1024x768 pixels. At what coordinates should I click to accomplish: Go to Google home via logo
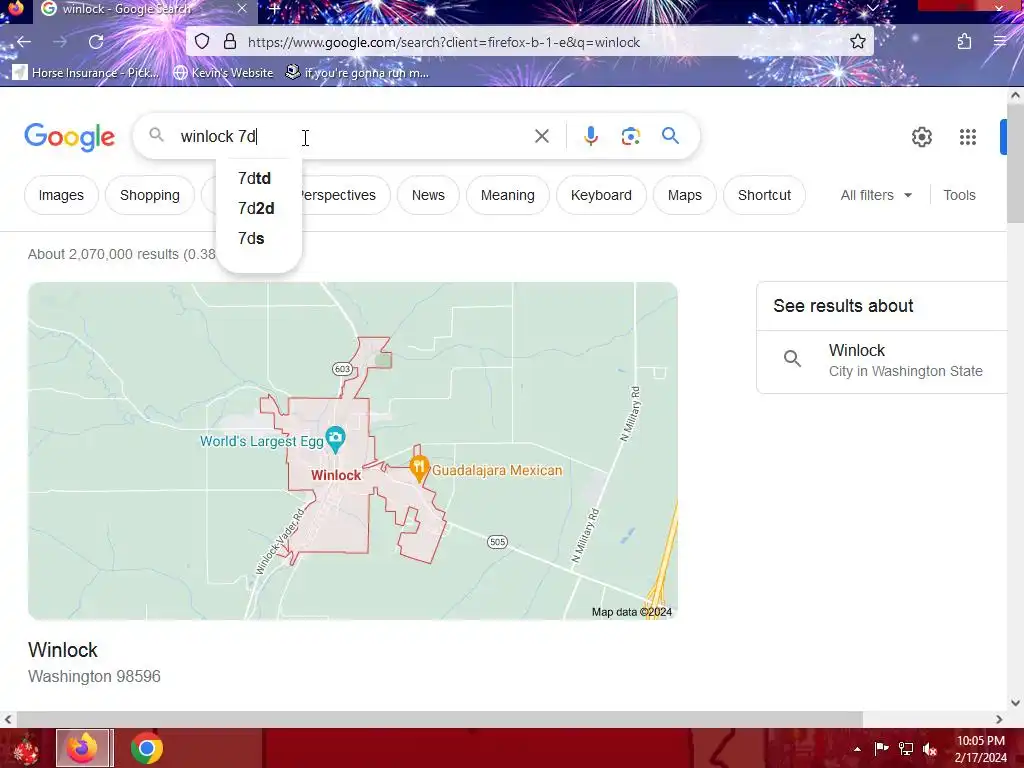69,137
